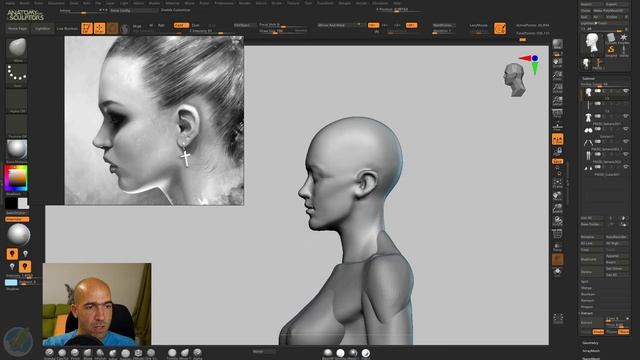Image resolution: width=640 pixels, height=360 pixels.
Task: Open the stroke type (dots) selector
Action: (17, 73)
